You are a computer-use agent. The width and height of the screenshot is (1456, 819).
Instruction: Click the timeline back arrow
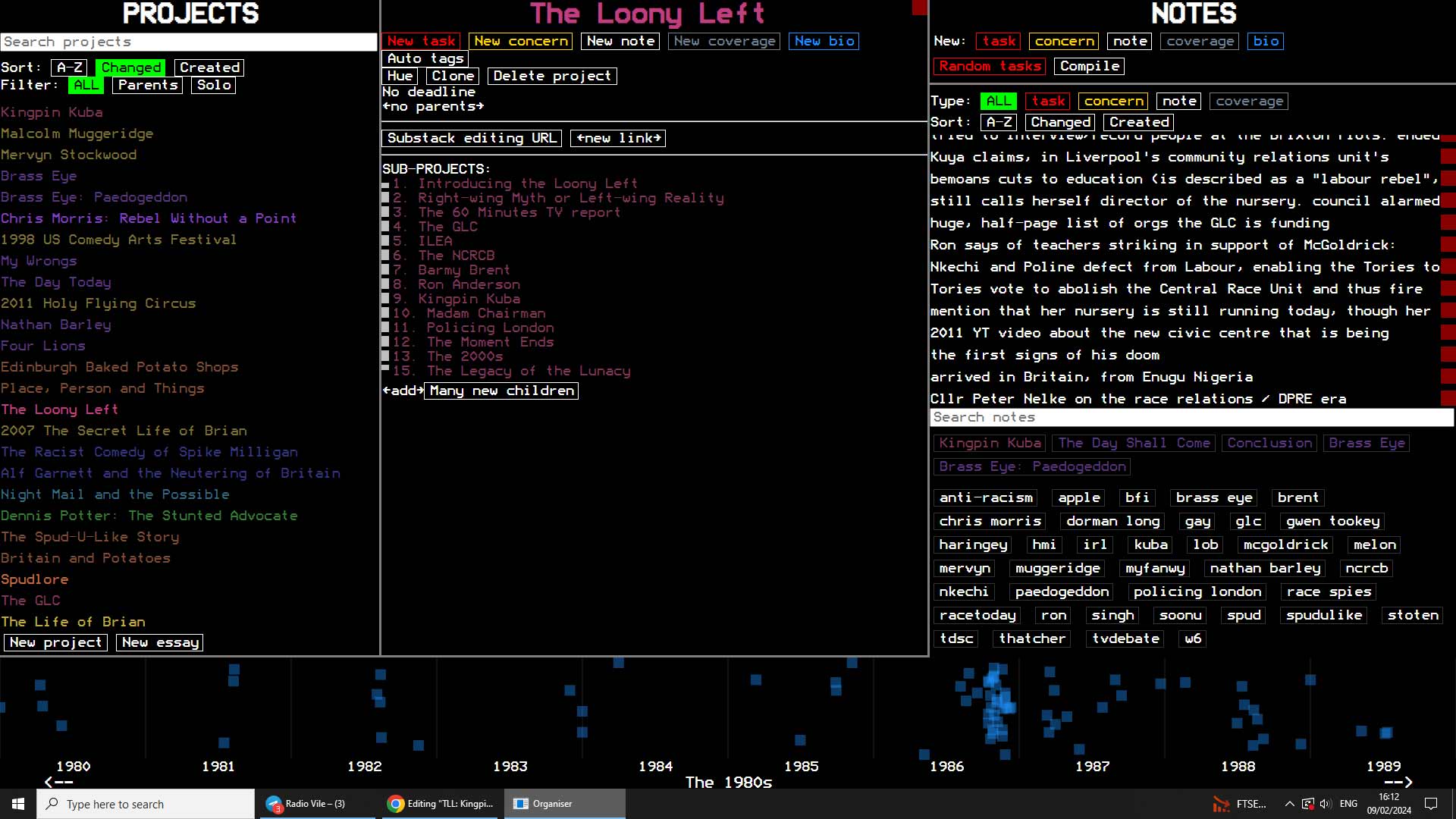[x=58, y=782]
